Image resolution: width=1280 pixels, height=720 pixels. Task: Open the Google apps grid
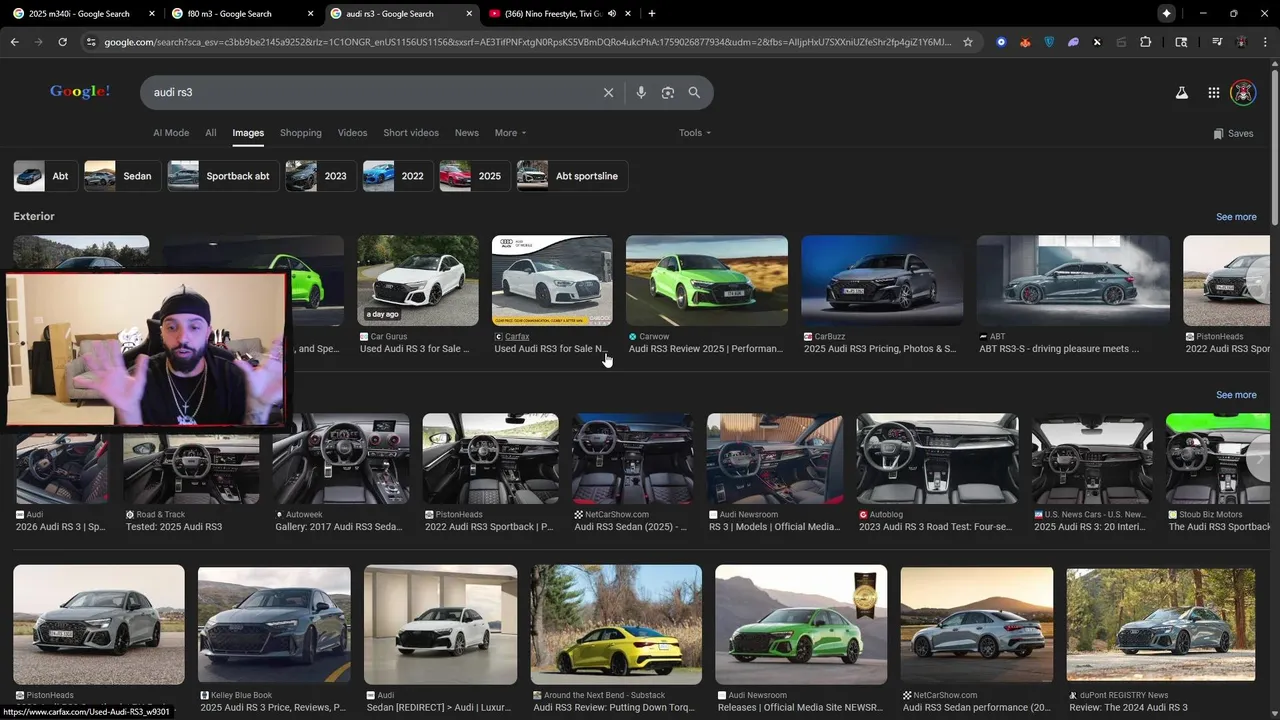point(1213,92)
